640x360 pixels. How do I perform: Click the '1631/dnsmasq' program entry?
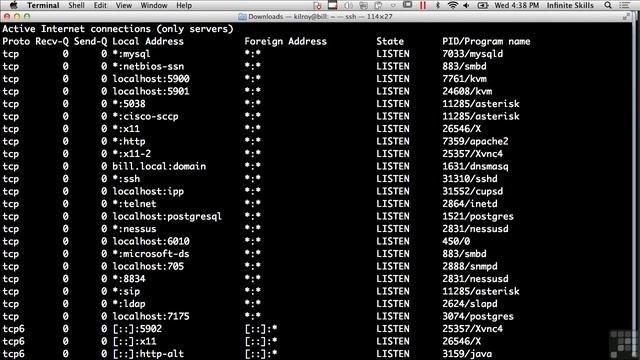[x=476, y=167]
